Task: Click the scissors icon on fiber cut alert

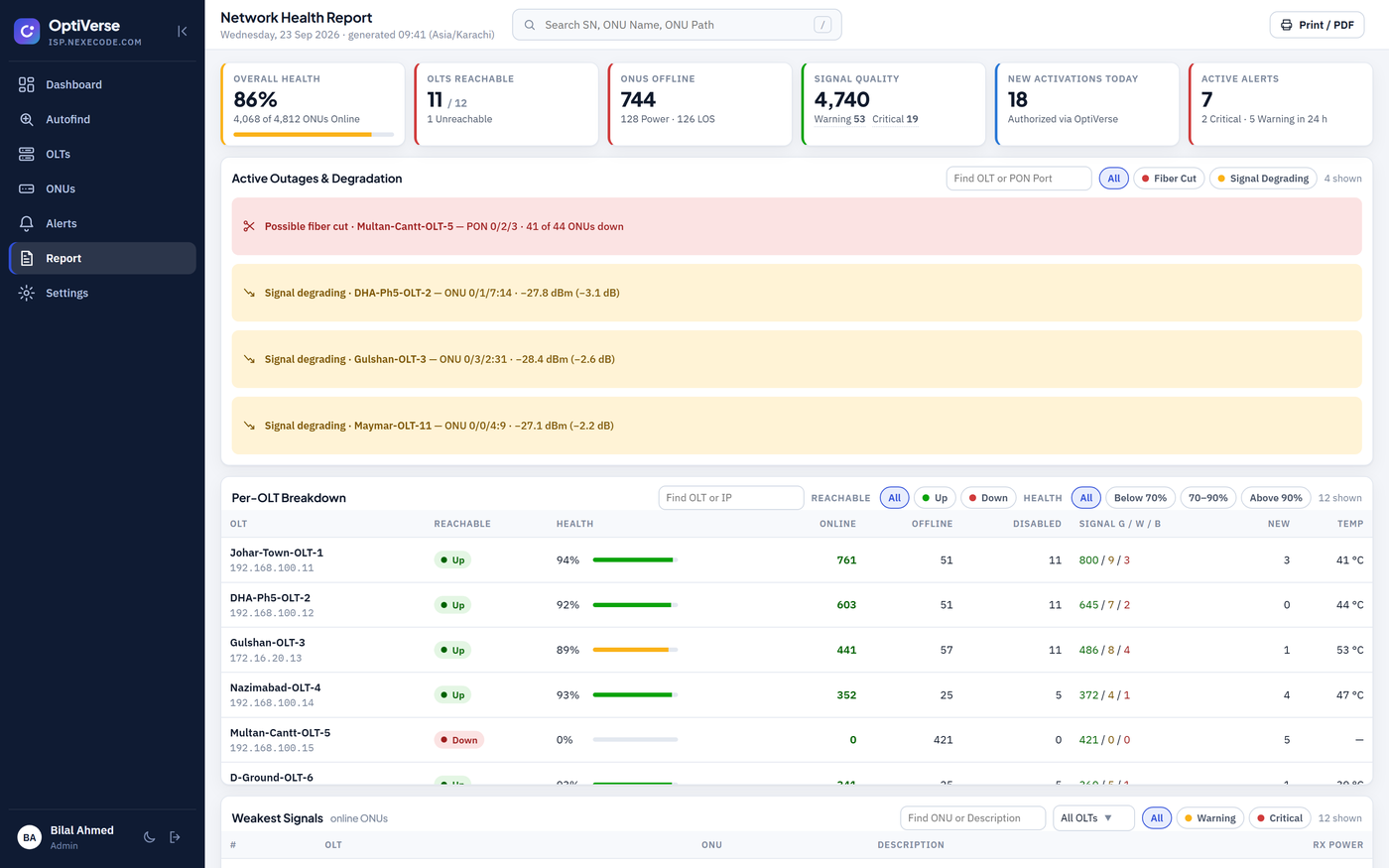Action: click(x=249, y=226)
